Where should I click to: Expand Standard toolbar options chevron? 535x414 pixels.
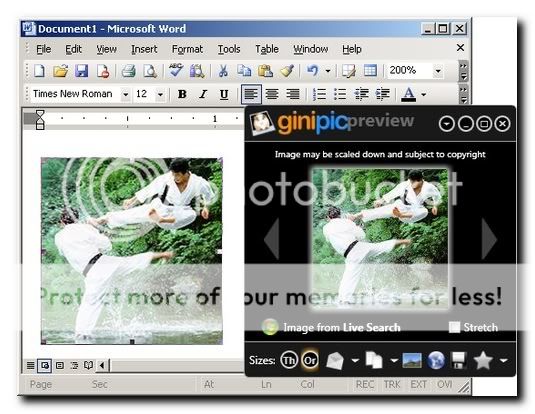(463, 71)
